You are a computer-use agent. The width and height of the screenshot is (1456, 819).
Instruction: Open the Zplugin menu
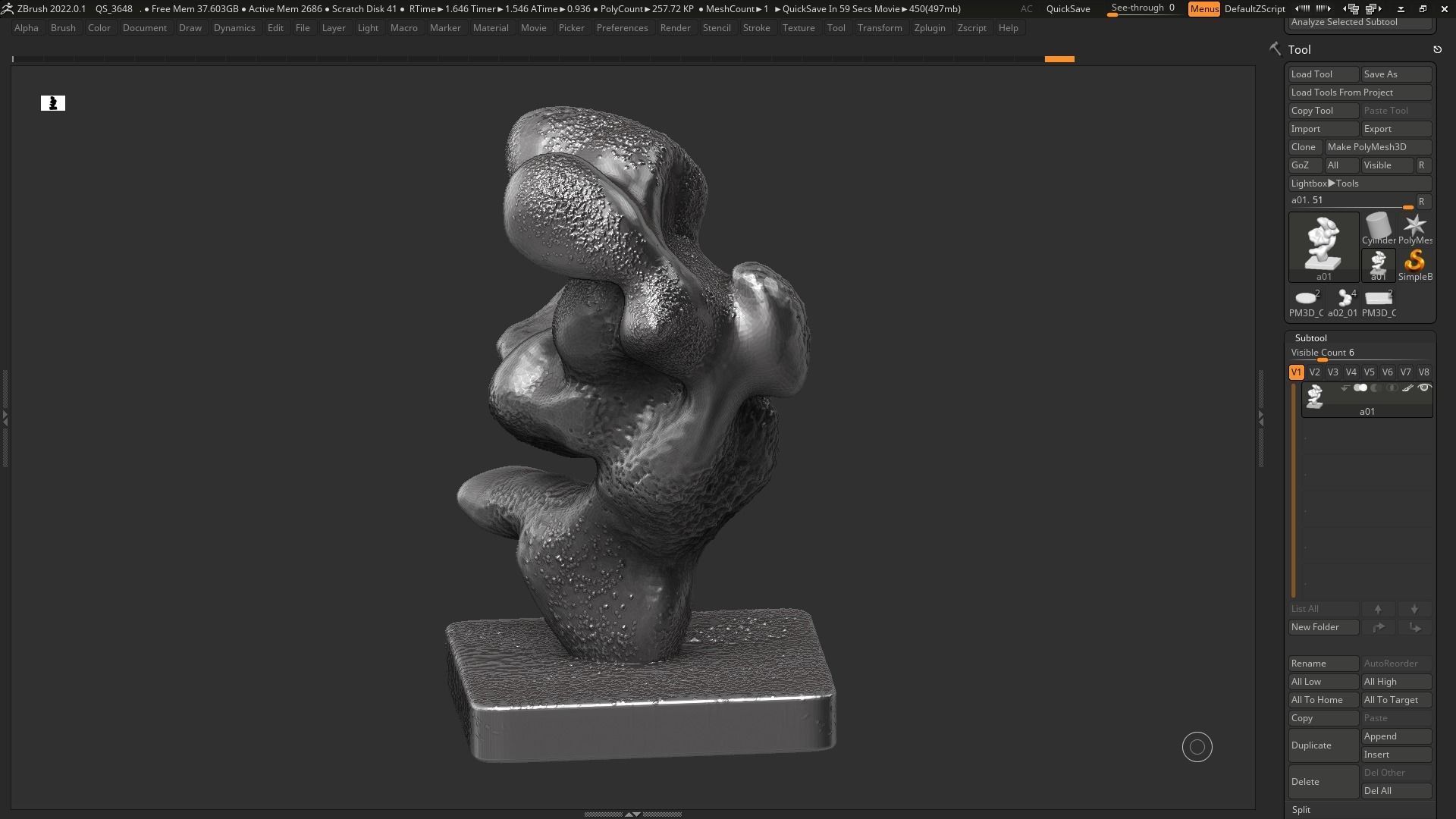point(930,28)
